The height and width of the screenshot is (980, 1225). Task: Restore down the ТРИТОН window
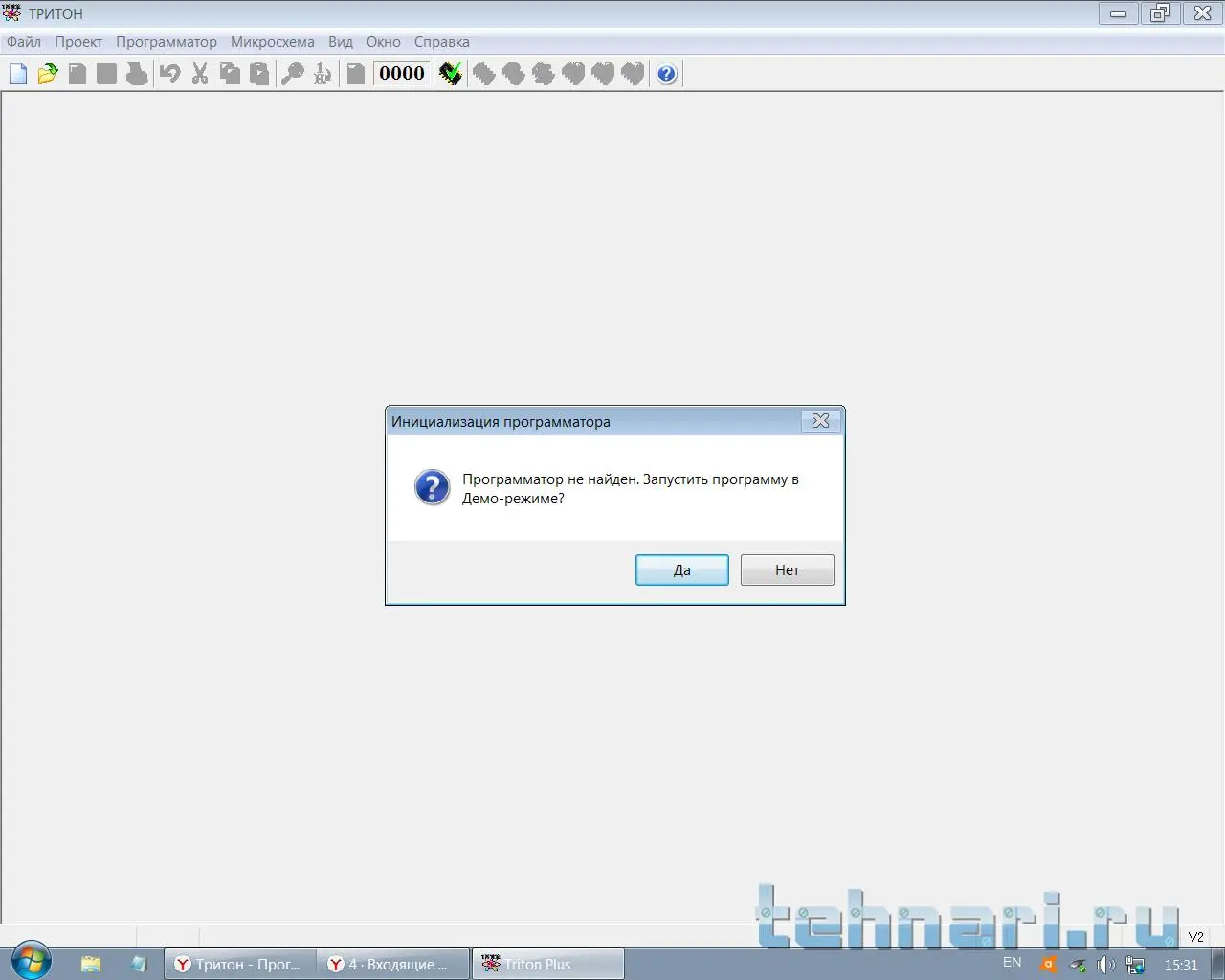[1160, 13]
